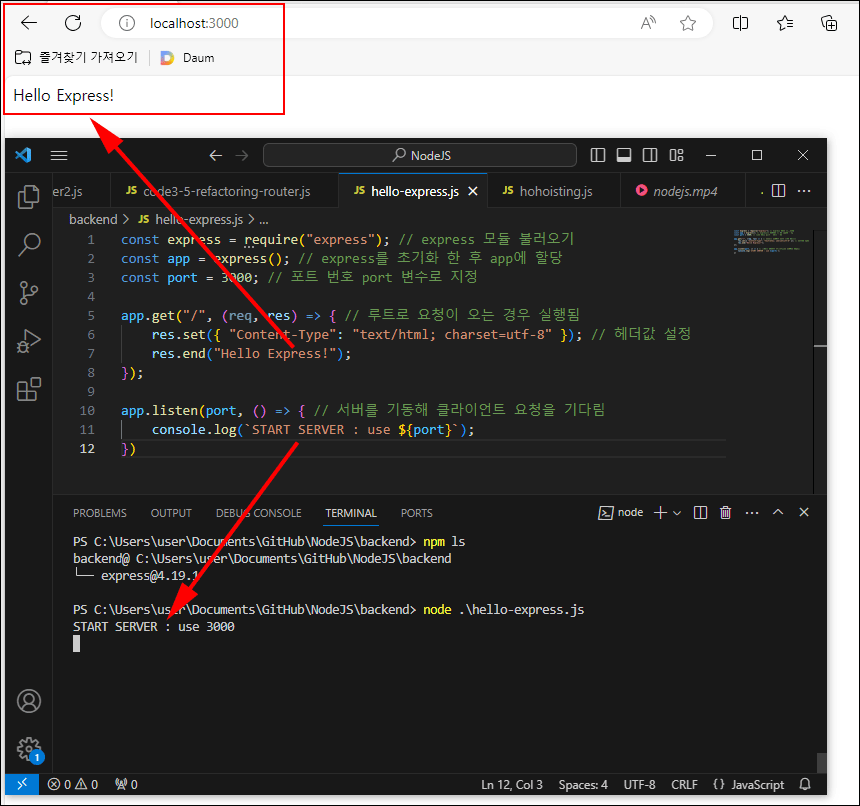Screen dimensions: 860x806
Task: Open browser Favorites list
Action: pos(785,23)
